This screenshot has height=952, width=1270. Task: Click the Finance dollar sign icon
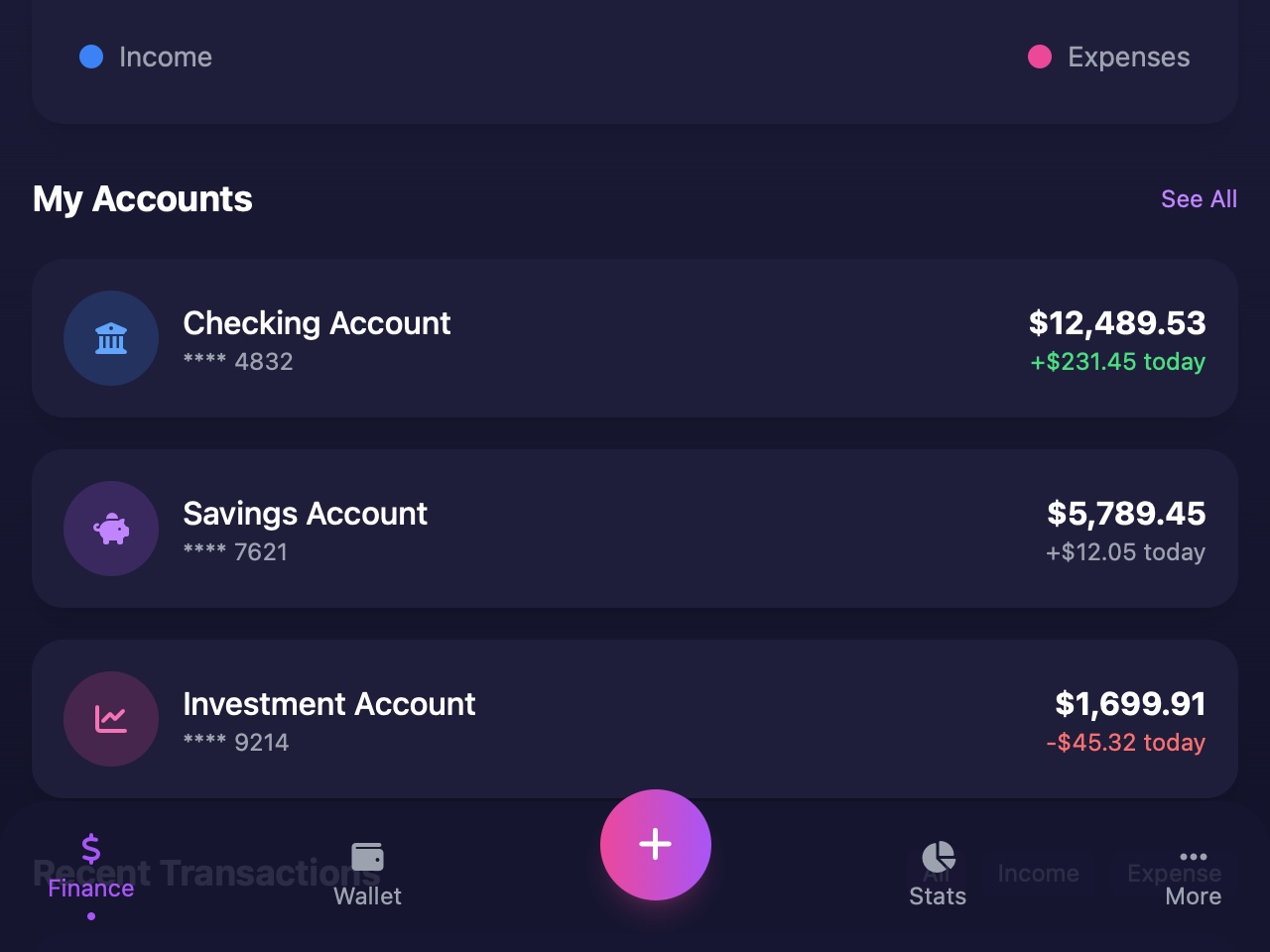click(90, 847)
